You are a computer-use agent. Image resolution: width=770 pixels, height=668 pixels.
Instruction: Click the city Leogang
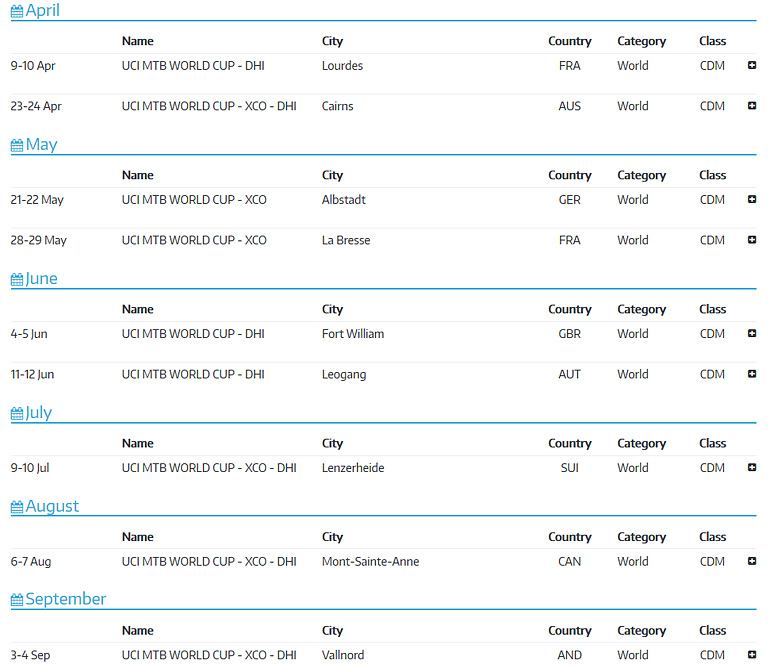click(x=344, y=375)
